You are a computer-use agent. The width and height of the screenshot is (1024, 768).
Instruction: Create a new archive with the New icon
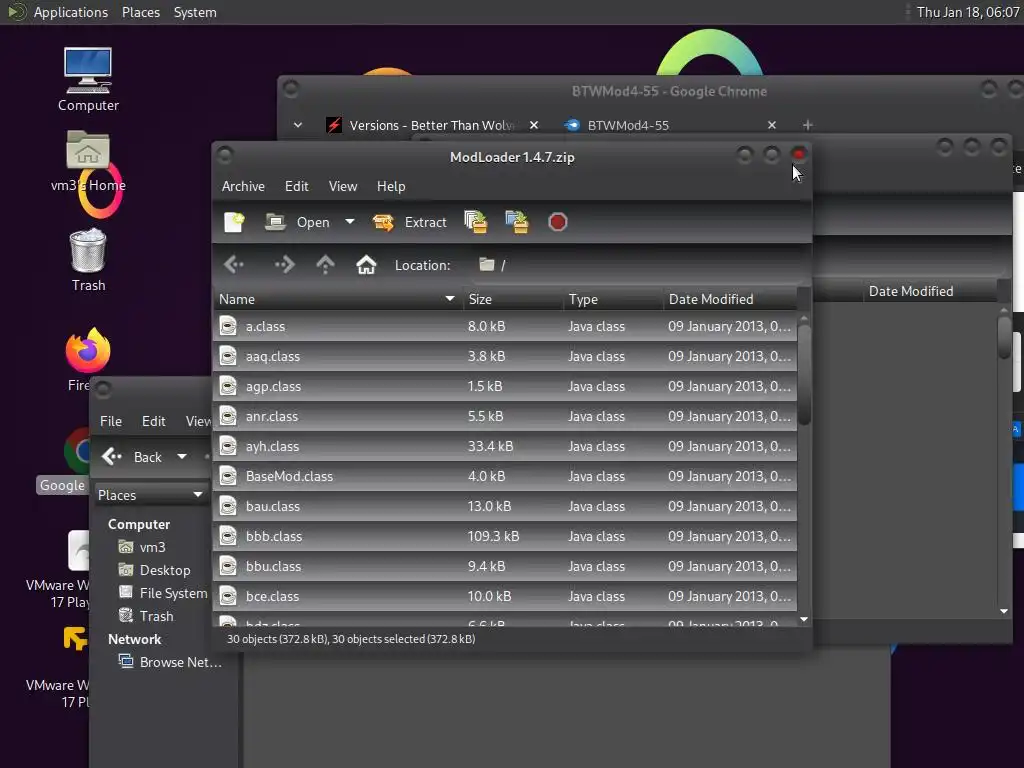click(x=234, y=222)
